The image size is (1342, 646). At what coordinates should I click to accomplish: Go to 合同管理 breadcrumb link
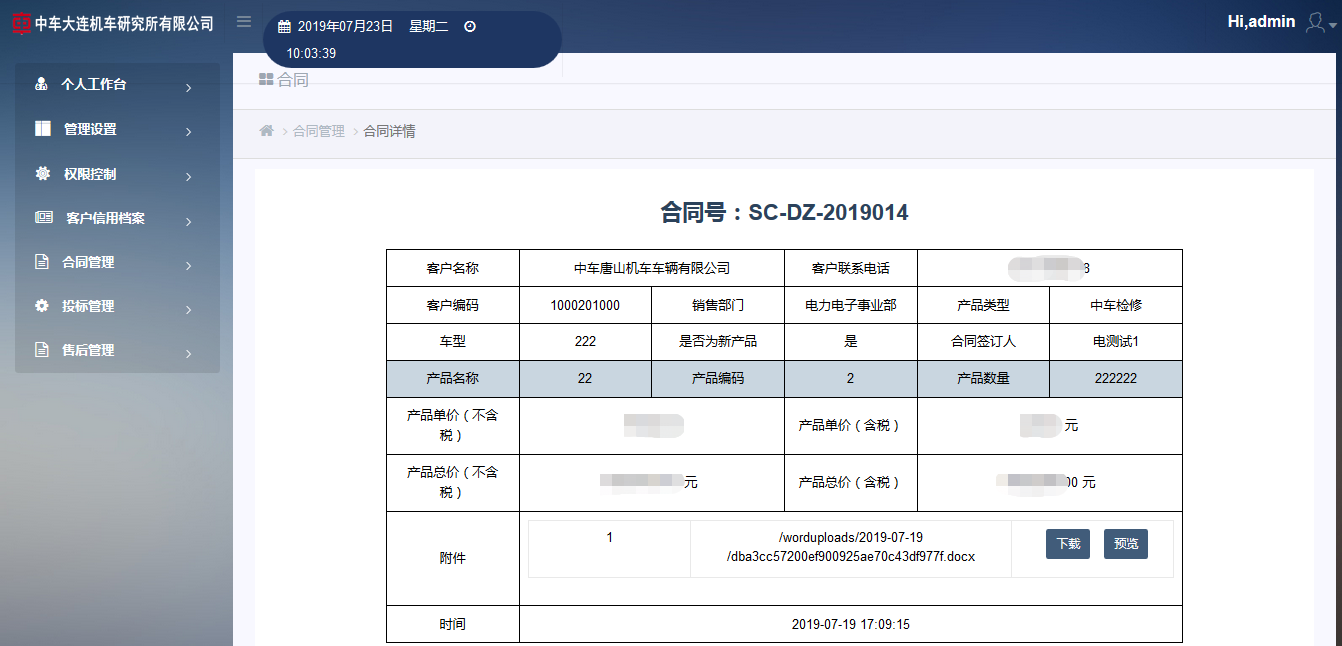point(318,131)
